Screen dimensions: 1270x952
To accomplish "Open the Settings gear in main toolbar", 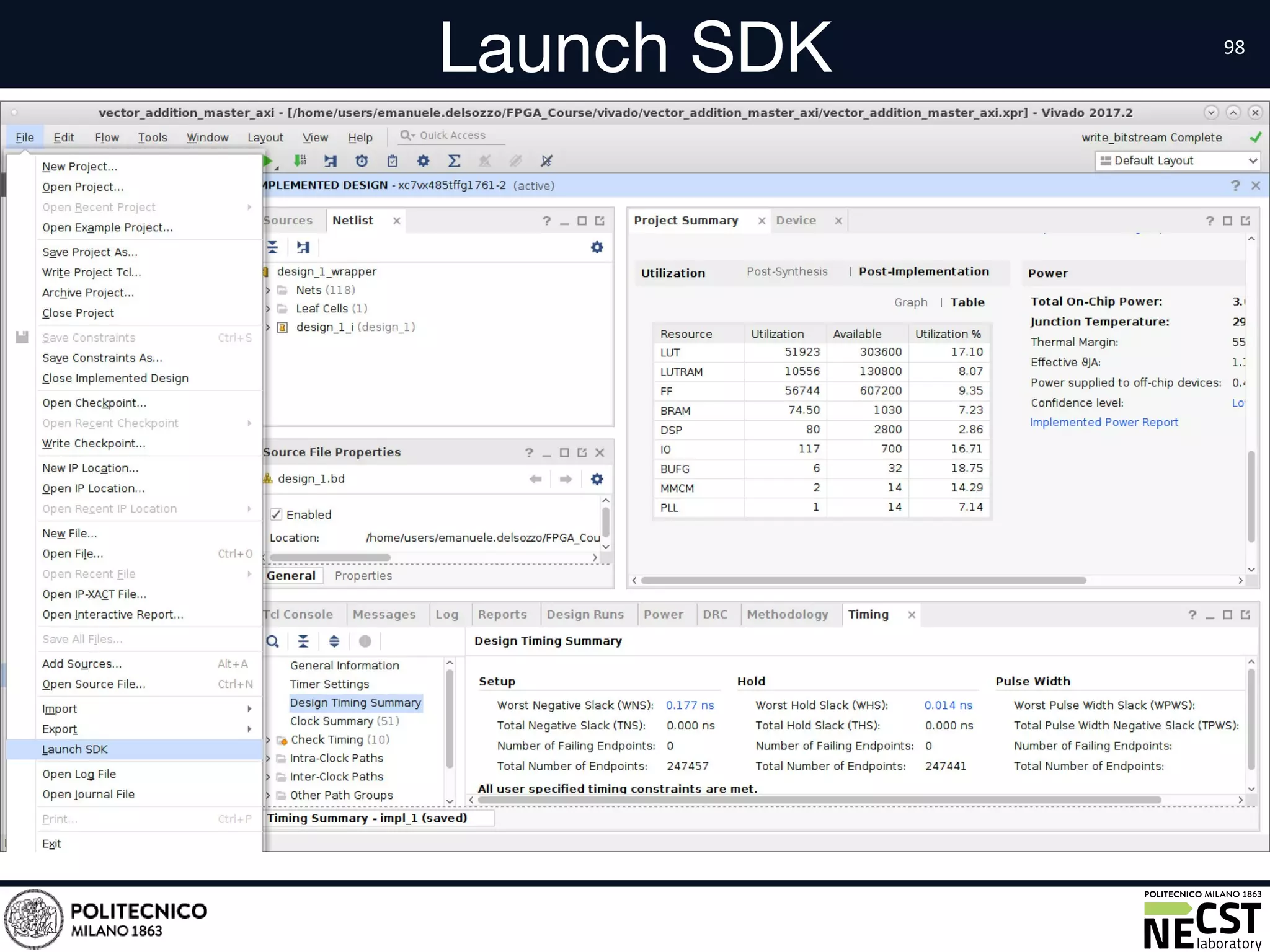I will pos(423,161).
